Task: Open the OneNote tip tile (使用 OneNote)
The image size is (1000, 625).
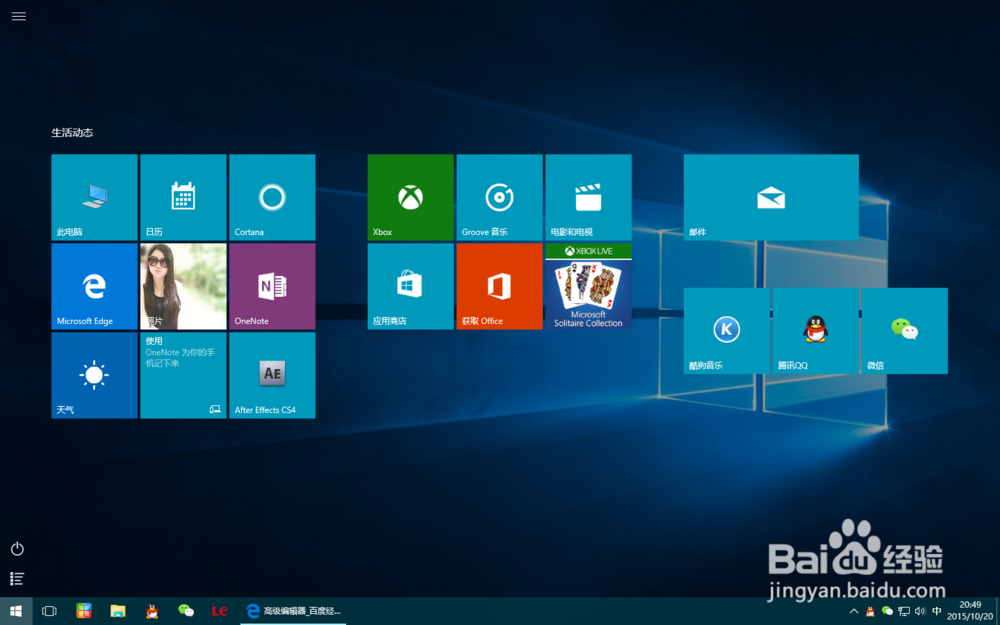Action: click(x=183, y=375)
